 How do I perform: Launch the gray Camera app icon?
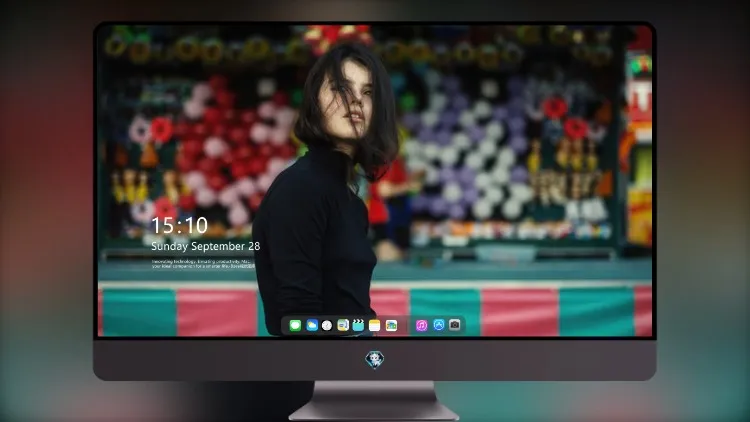tap(455, 325)
